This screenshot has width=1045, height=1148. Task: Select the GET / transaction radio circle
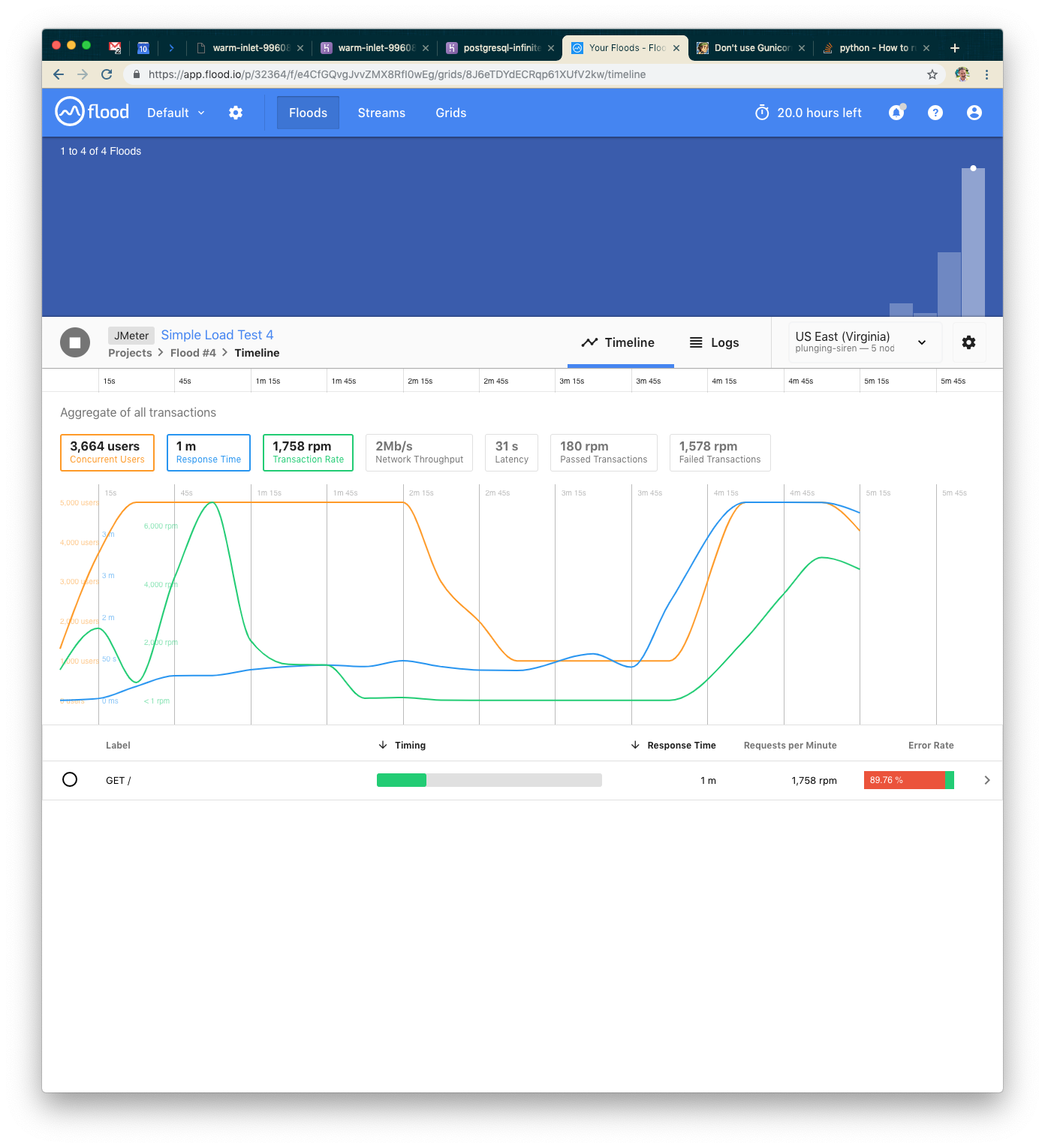coord(70,779)
